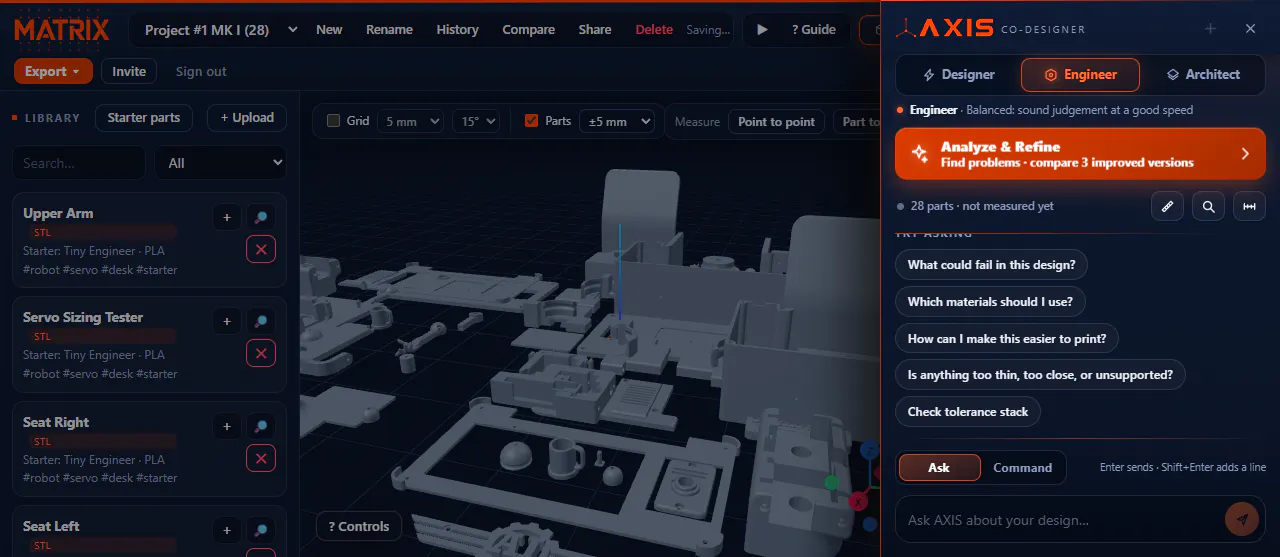1280x557 pixels.
Task: Ask 'Which materials should I use?'
Action: 990,302
